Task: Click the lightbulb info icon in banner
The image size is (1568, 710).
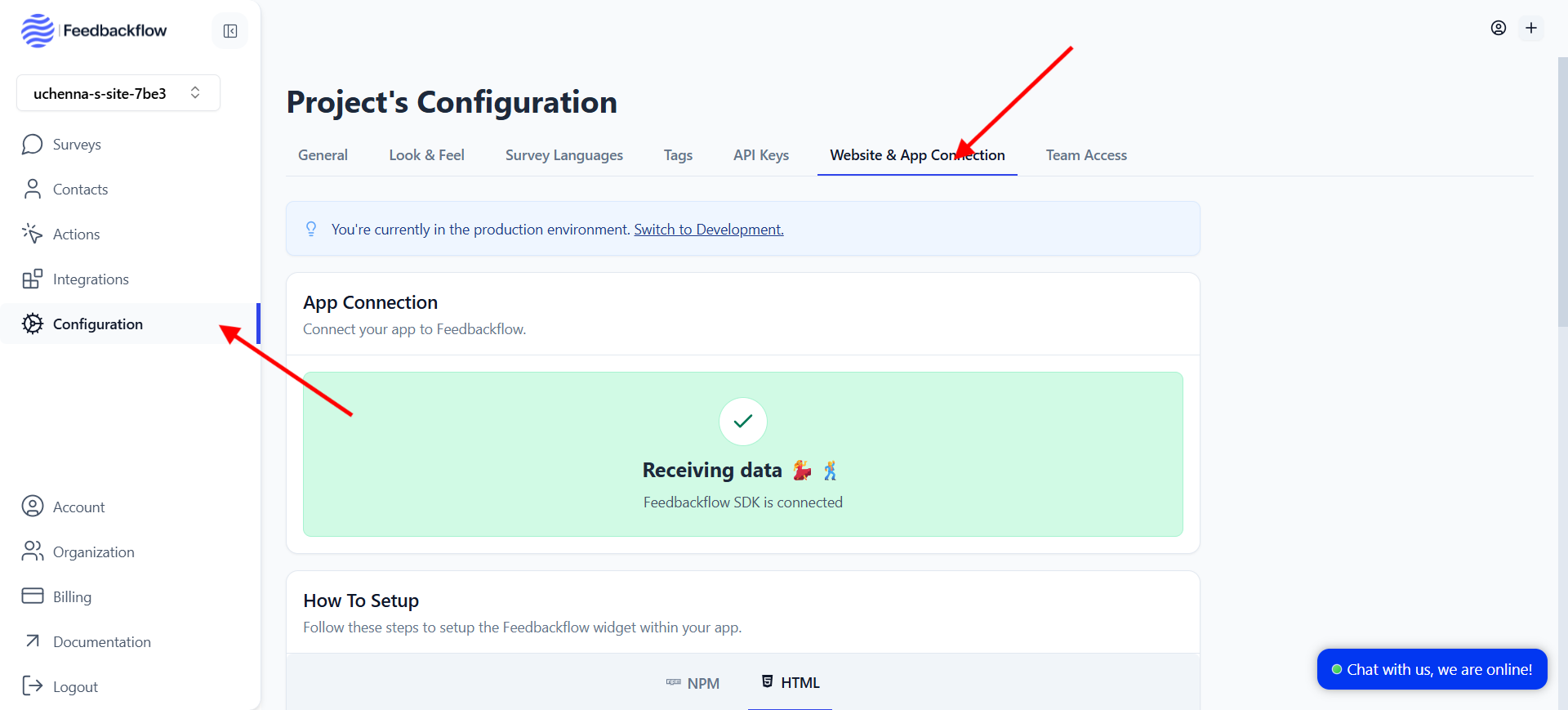Action: (311, 229)
